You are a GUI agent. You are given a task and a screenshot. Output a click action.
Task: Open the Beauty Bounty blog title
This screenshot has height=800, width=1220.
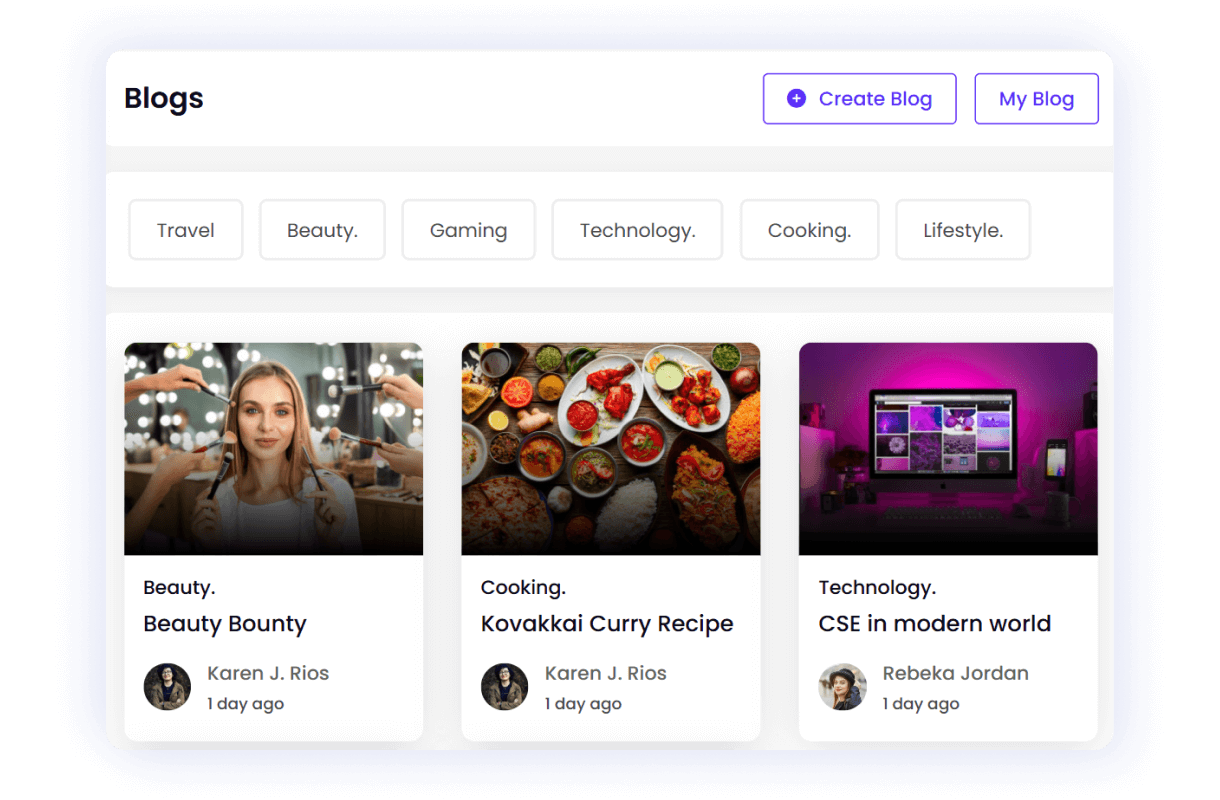(x=225, y=624)
